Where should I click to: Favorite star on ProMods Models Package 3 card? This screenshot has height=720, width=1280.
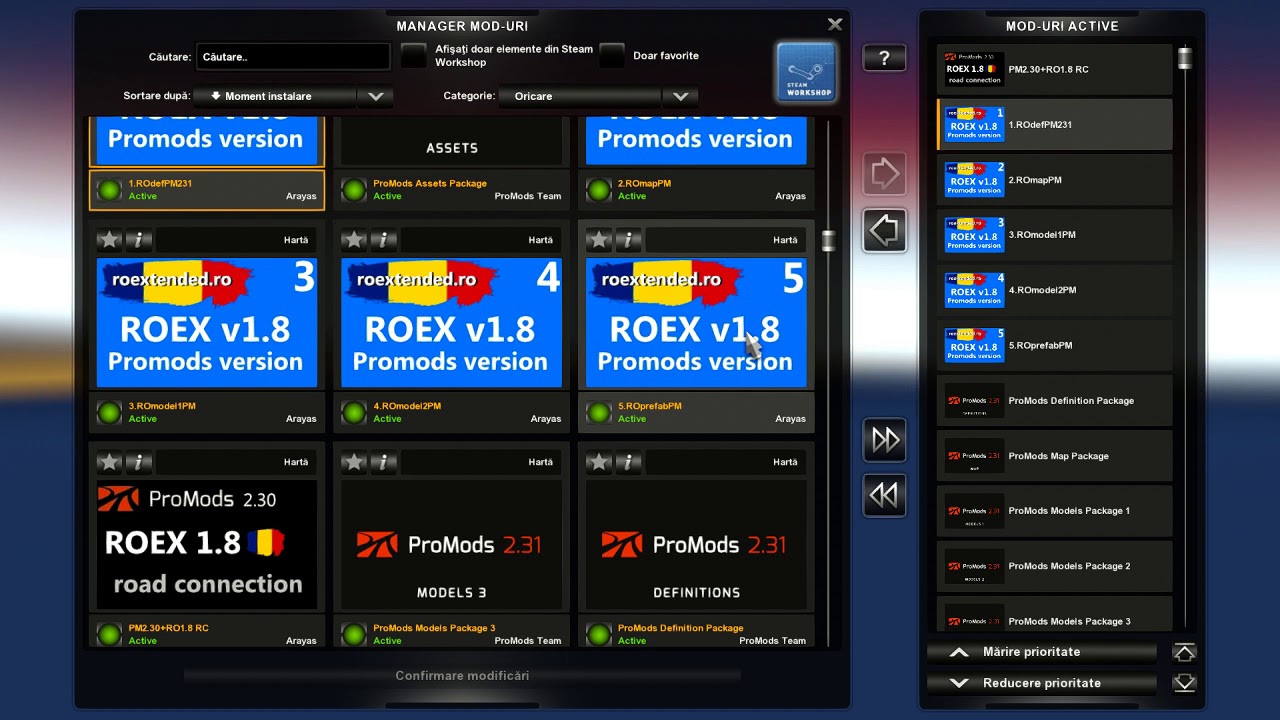pyautogui.click(x=354, y=462)
